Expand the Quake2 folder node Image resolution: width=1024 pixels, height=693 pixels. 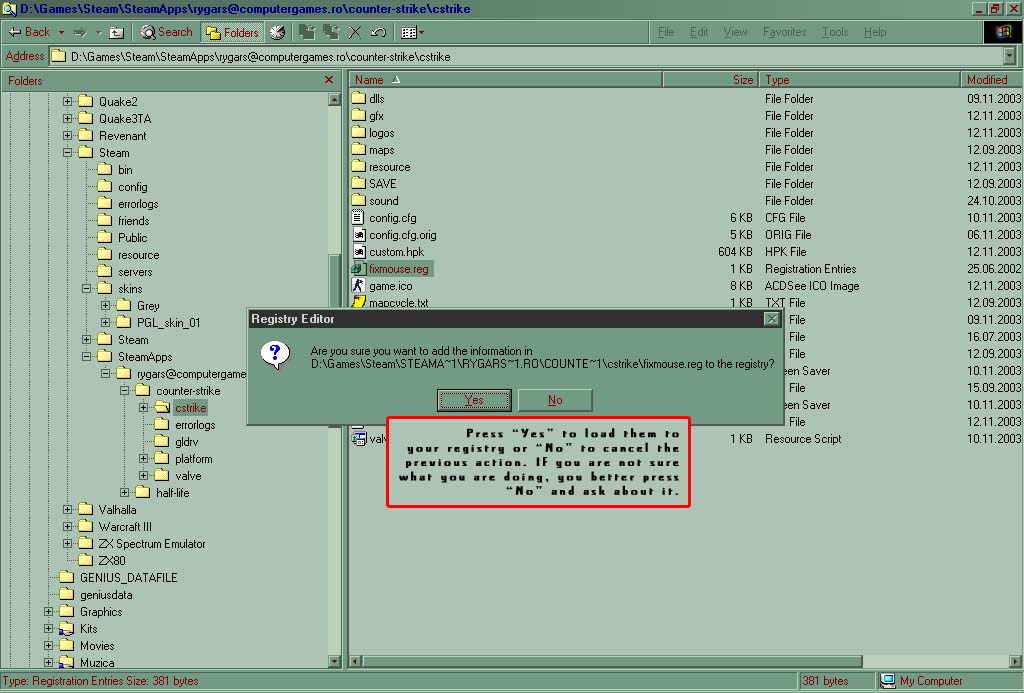67,101
